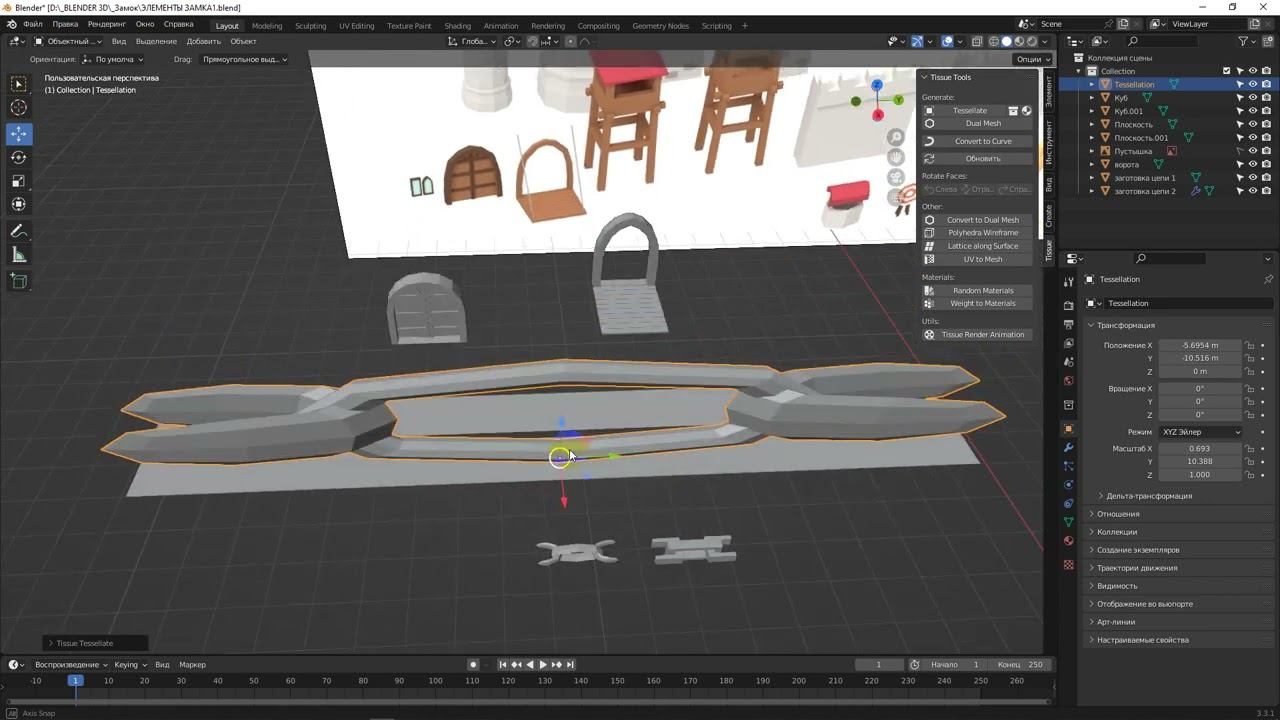Click the Положение X value field
Image resolution: width=1280 pixels, height=720 pixels.
1199,345
